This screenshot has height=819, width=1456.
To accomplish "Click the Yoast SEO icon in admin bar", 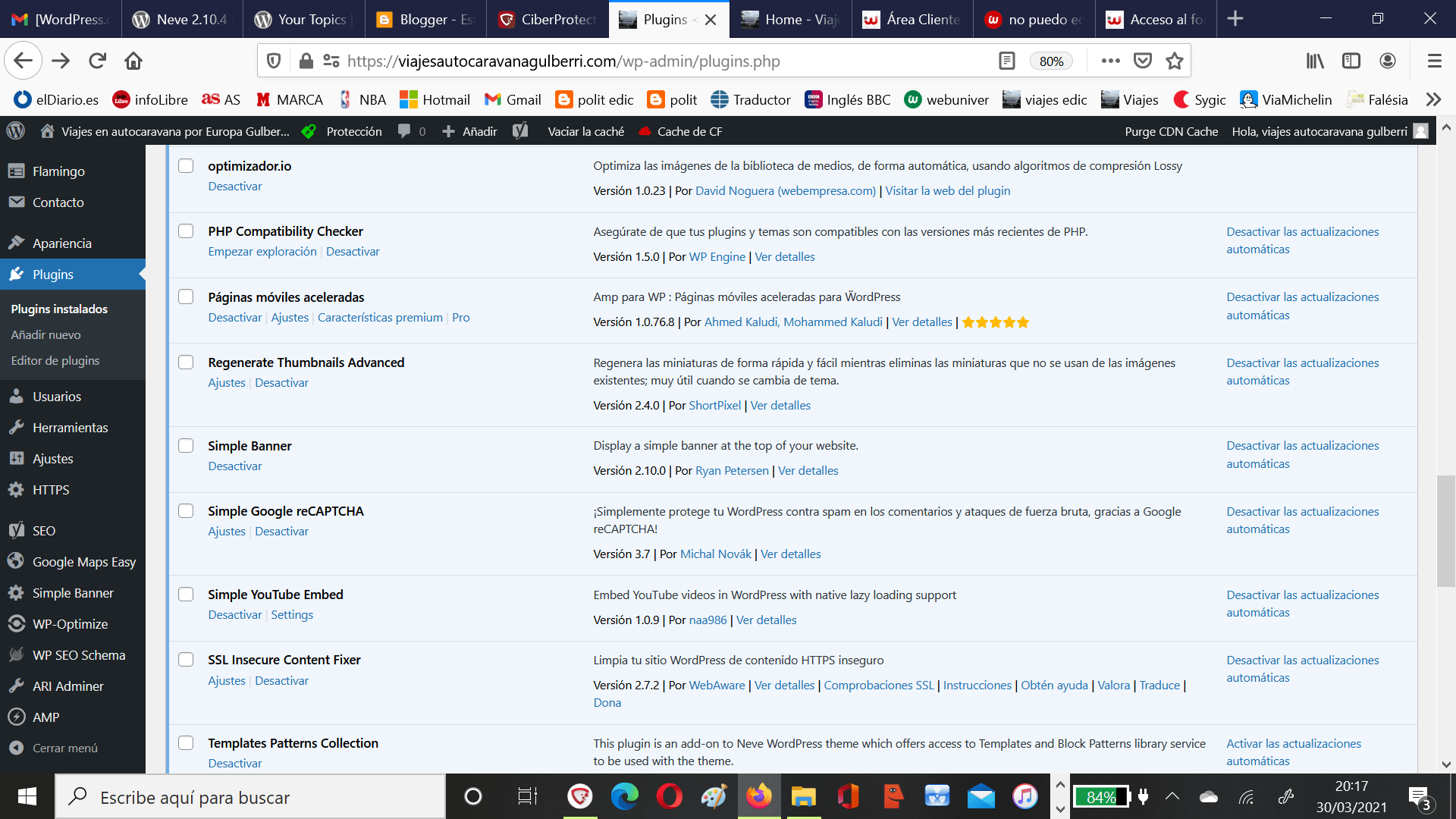I will pyautogui.click(x=520, y=131).
